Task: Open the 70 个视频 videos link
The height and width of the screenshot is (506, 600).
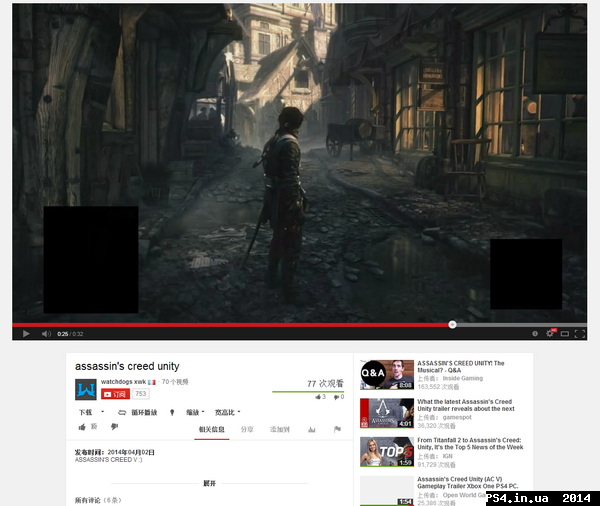Action: [x=175, y=382]
